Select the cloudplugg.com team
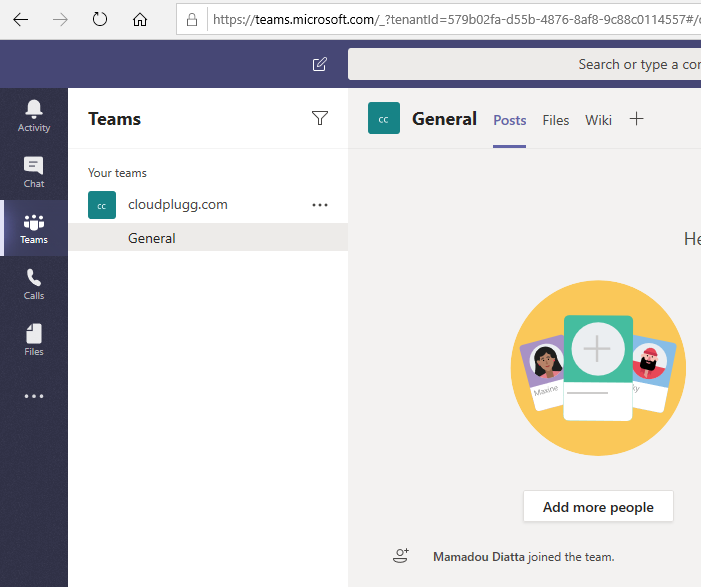This screenshot has width=701, height=587. pyautogui.click(x=177, y=205)
